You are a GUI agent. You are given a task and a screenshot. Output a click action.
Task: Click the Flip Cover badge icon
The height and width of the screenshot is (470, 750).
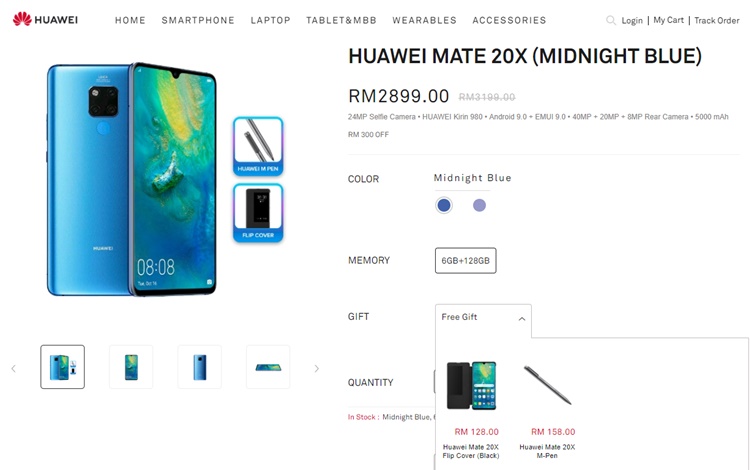258,213
